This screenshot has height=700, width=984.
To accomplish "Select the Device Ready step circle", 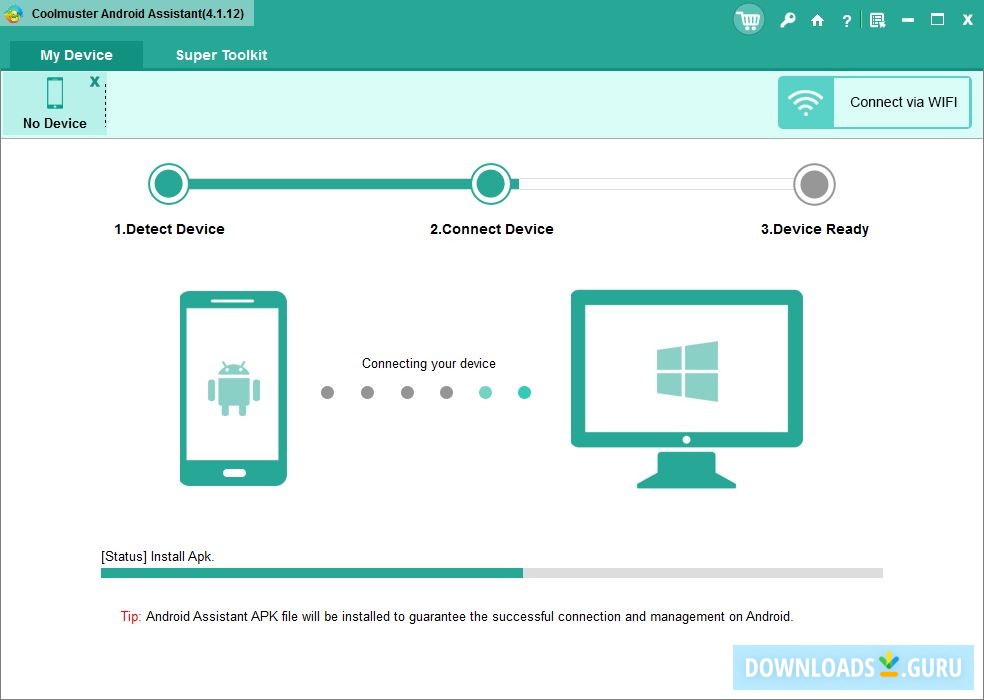I will [x=815, y=184].
